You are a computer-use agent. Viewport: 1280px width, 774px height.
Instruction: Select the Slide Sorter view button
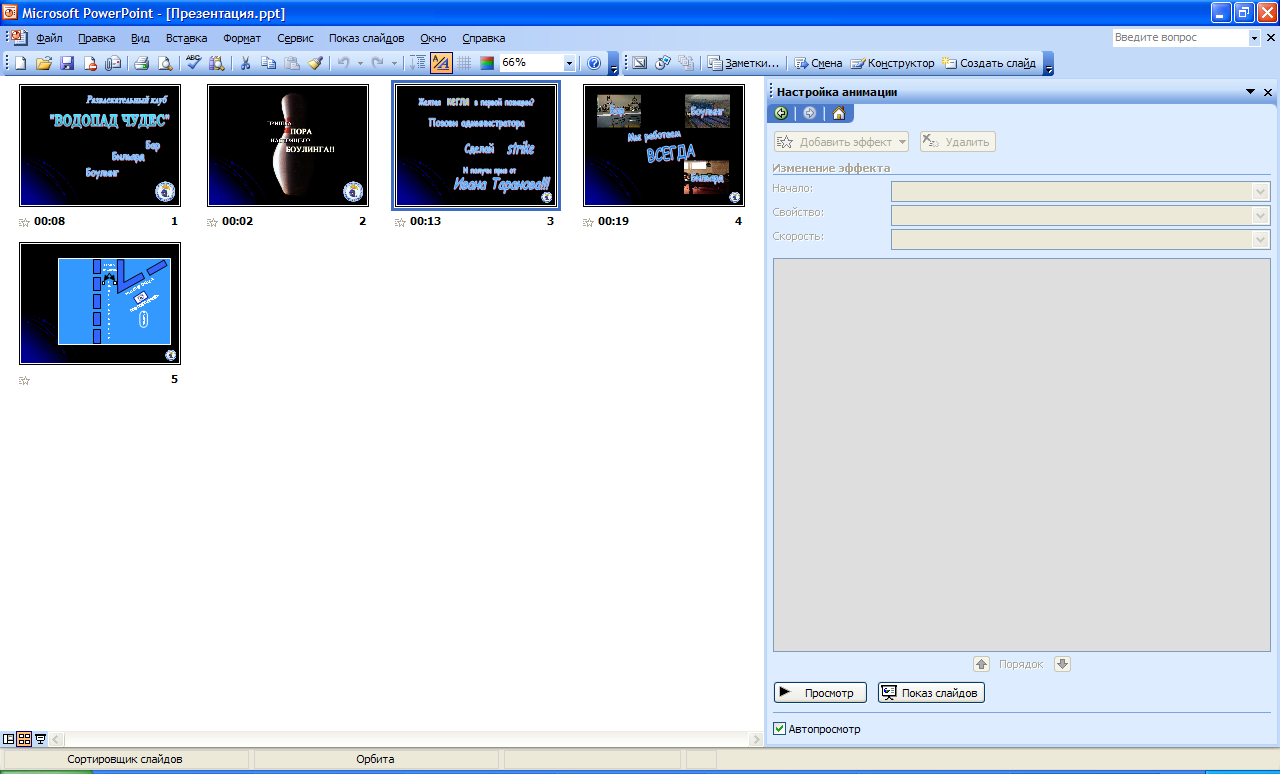25,739
